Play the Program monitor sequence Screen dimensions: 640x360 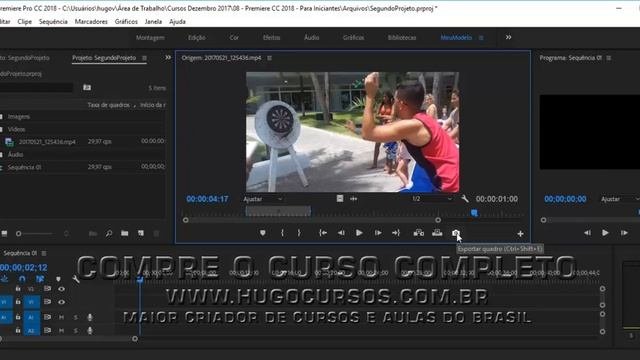(605, 233)
